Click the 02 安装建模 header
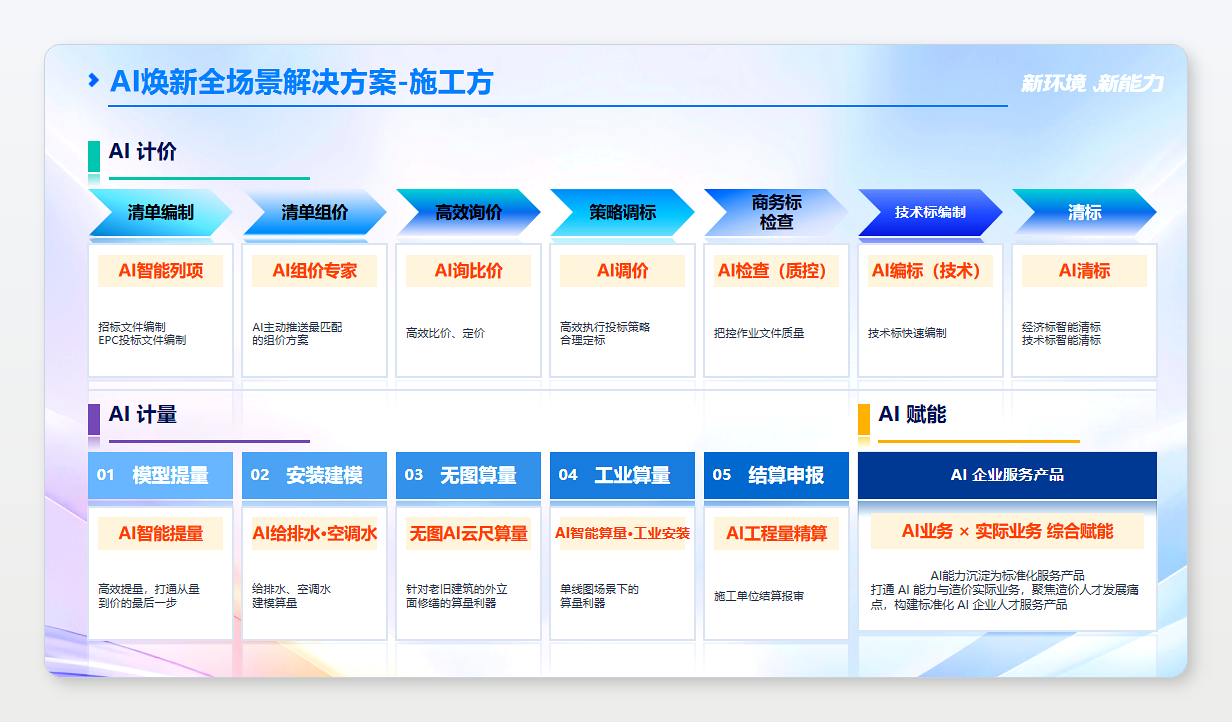Image resolution: width=1232 pixels, height=722 pixels. point(315,475)
